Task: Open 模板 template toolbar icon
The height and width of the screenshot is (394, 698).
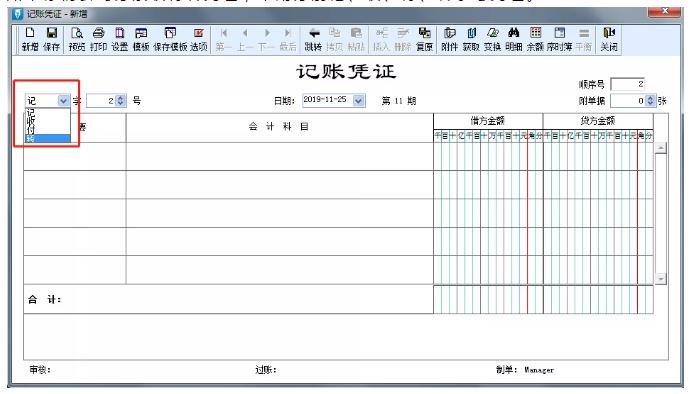Action: point(141,39)
